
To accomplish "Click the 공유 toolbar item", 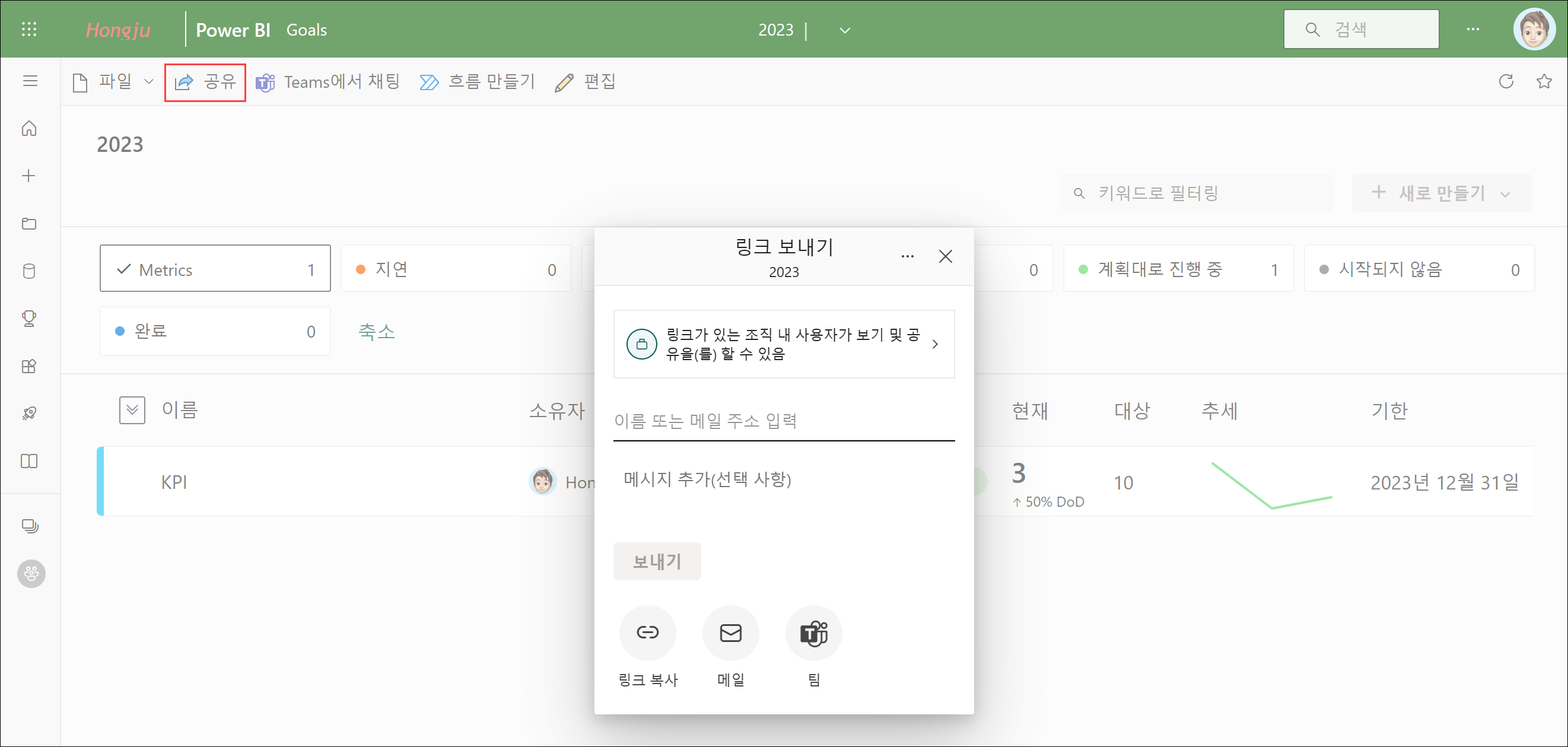I will [x=205, y=81].
